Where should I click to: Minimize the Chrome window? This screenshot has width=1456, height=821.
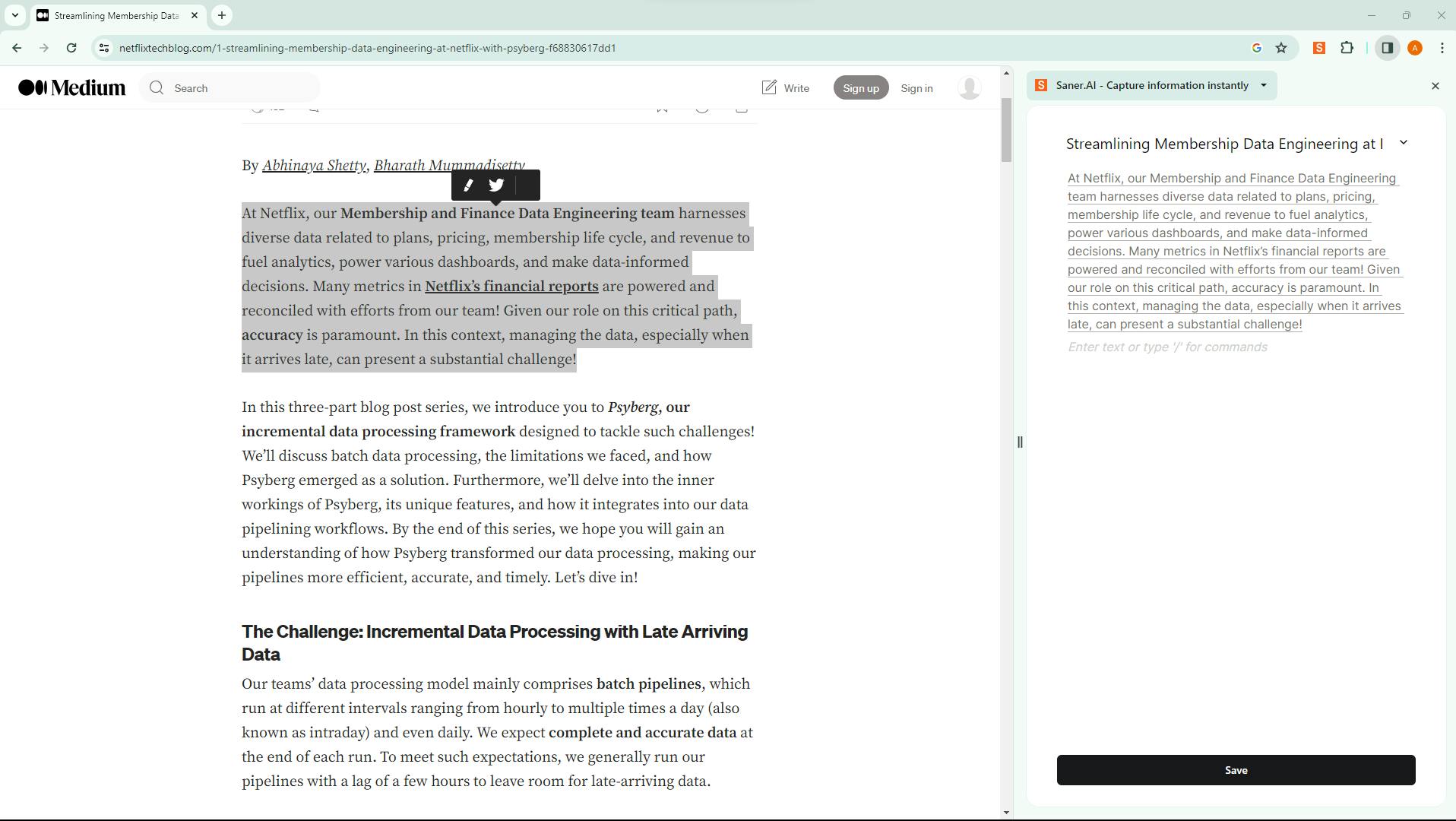coord(1372,15)
